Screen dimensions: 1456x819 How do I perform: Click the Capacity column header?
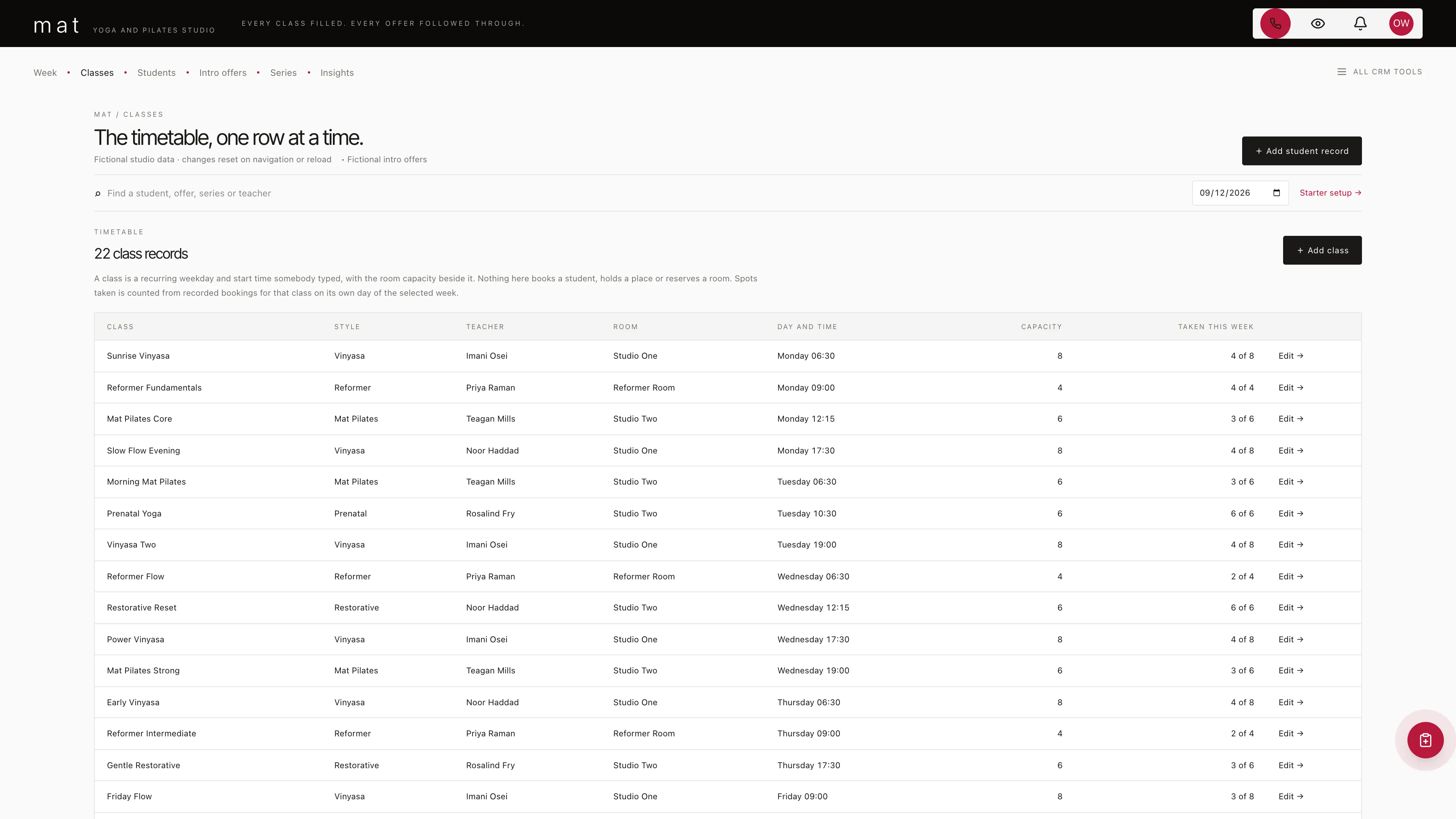(x=1041, y=327)
